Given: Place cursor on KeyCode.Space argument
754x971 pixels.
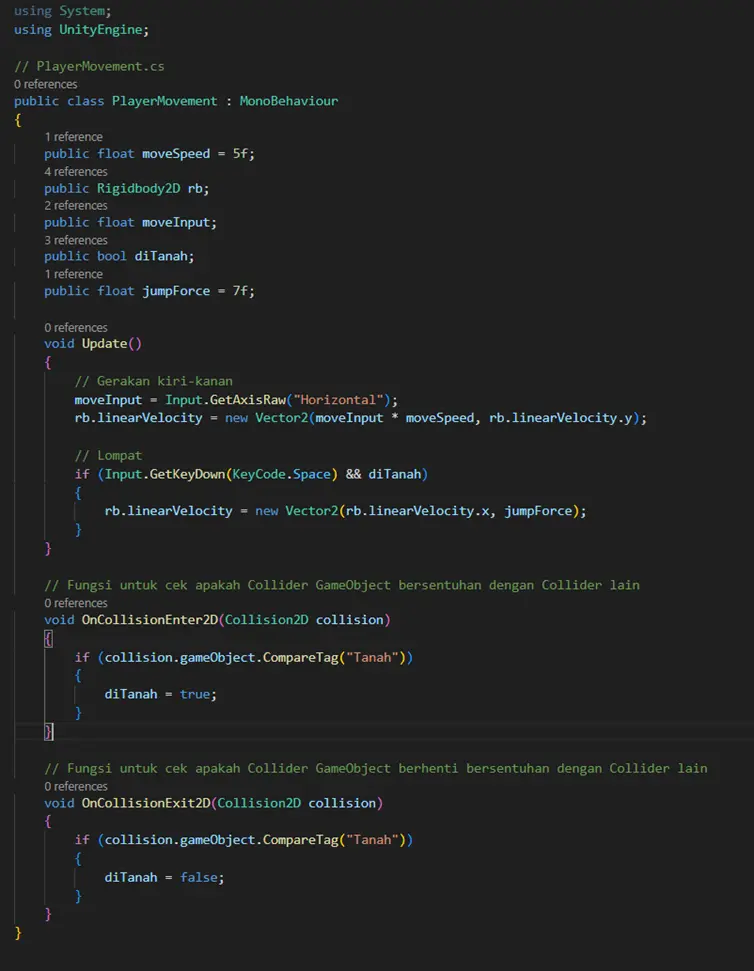Looking at the screenshot, I should pyautogui.click(x=292, y=473).
